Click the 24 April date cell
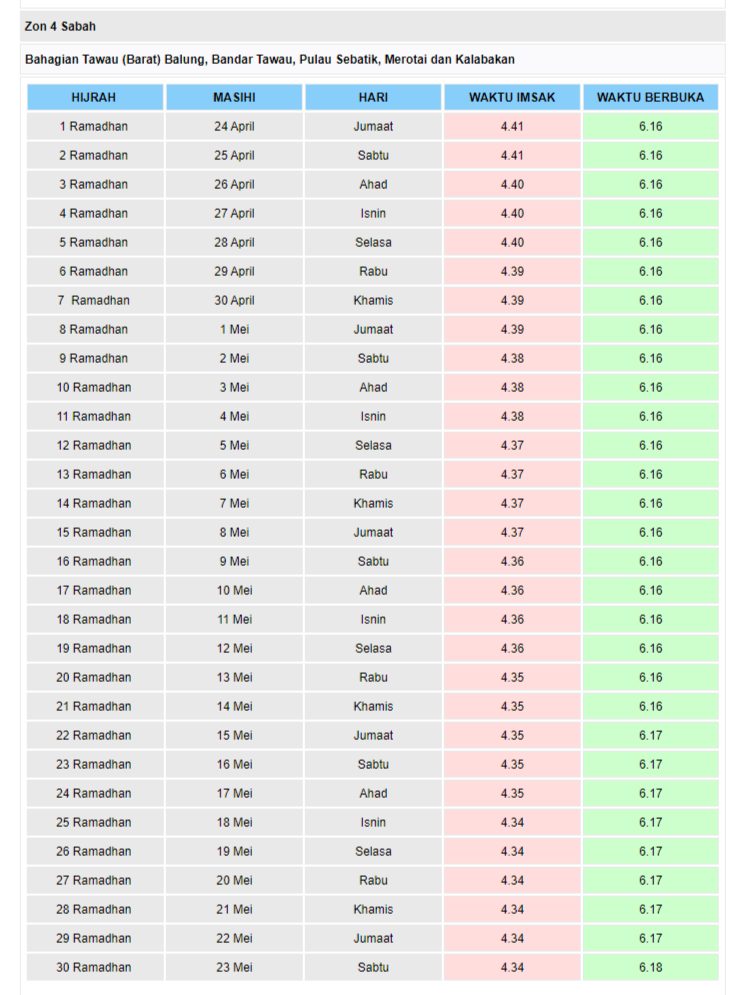The image size is (743, 995). [234, 127]
